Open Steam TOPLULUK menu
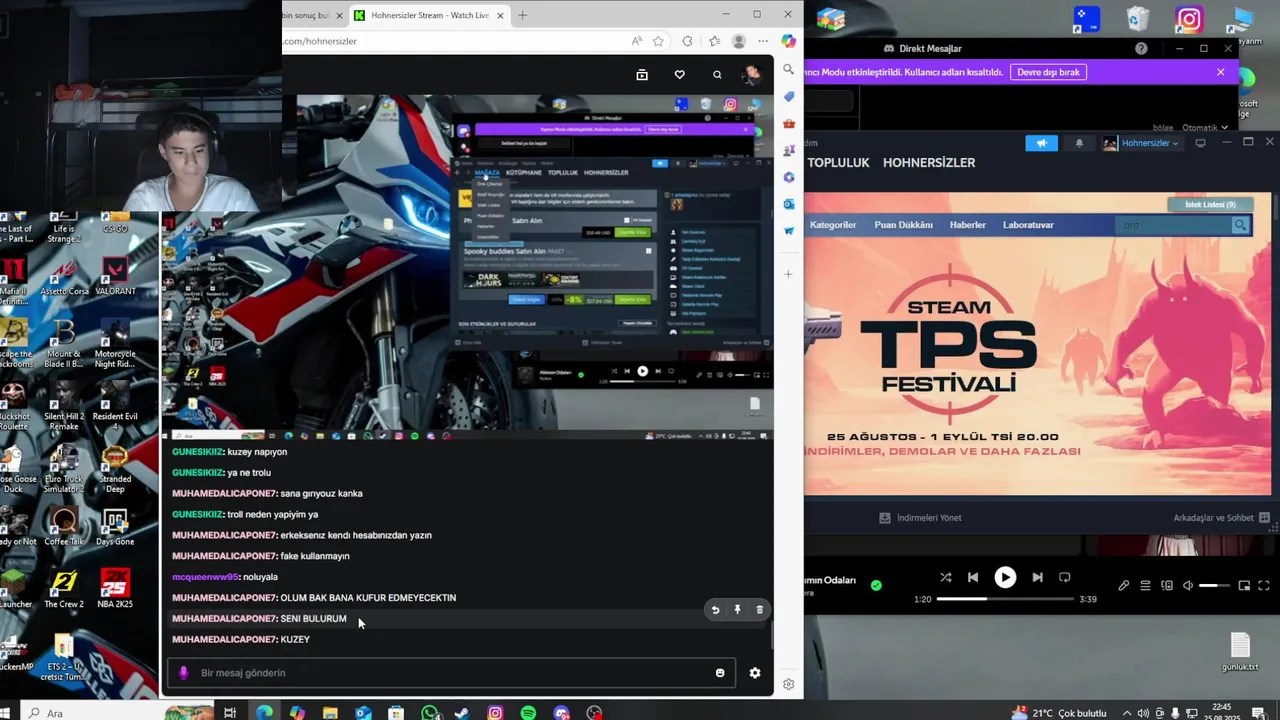Viewport: 1280px width, 720px height. 838,162
